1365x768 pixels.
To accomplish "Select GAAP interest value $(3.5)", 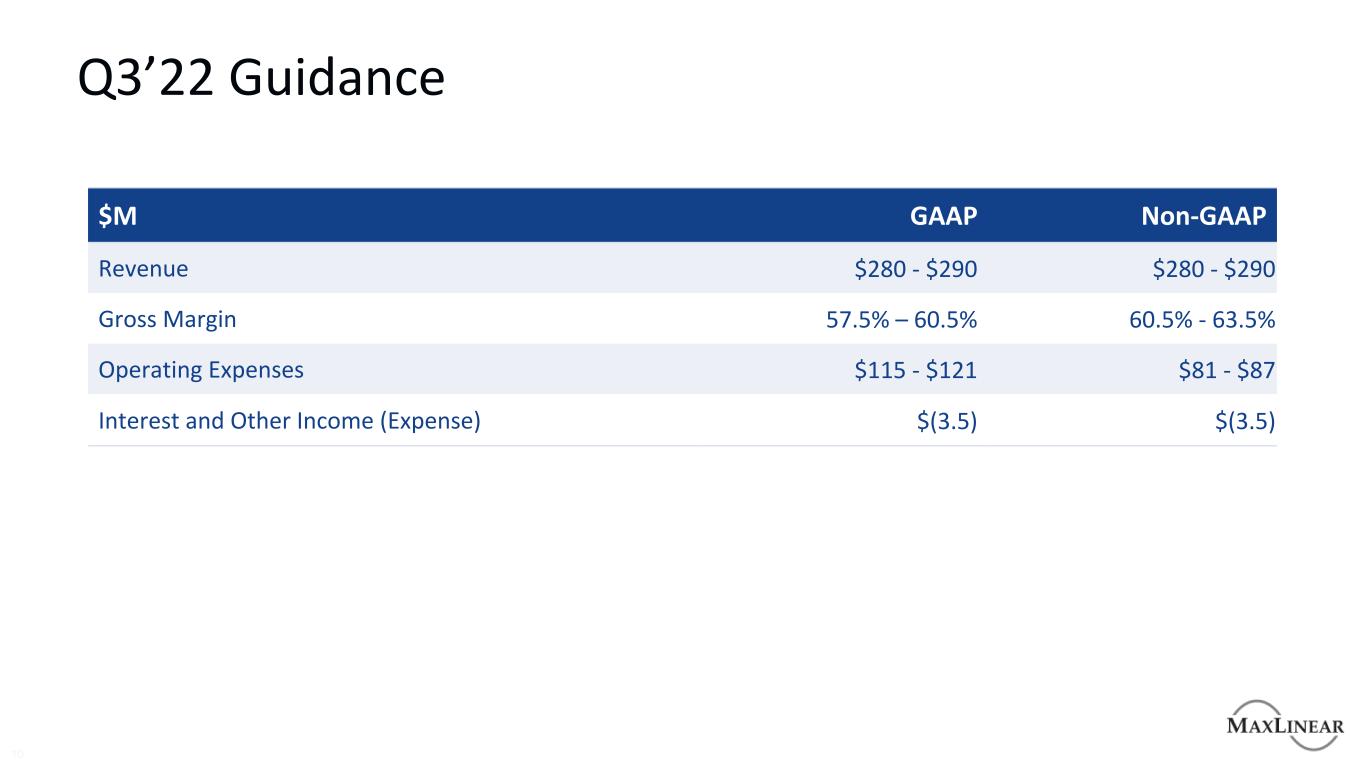I will (946, 421).
